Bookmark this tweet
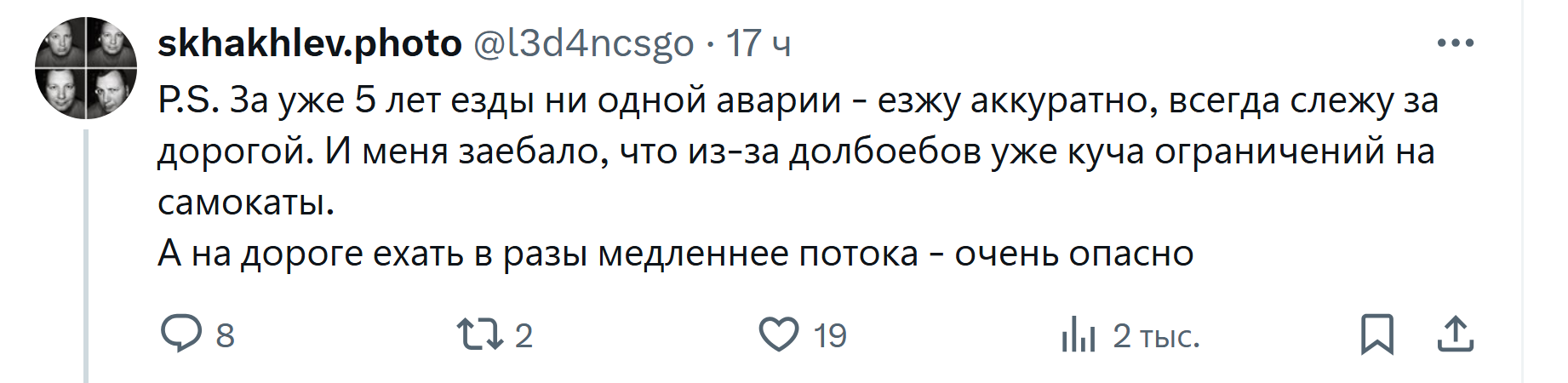1568x383 pixels. (x=1376, y=334)
